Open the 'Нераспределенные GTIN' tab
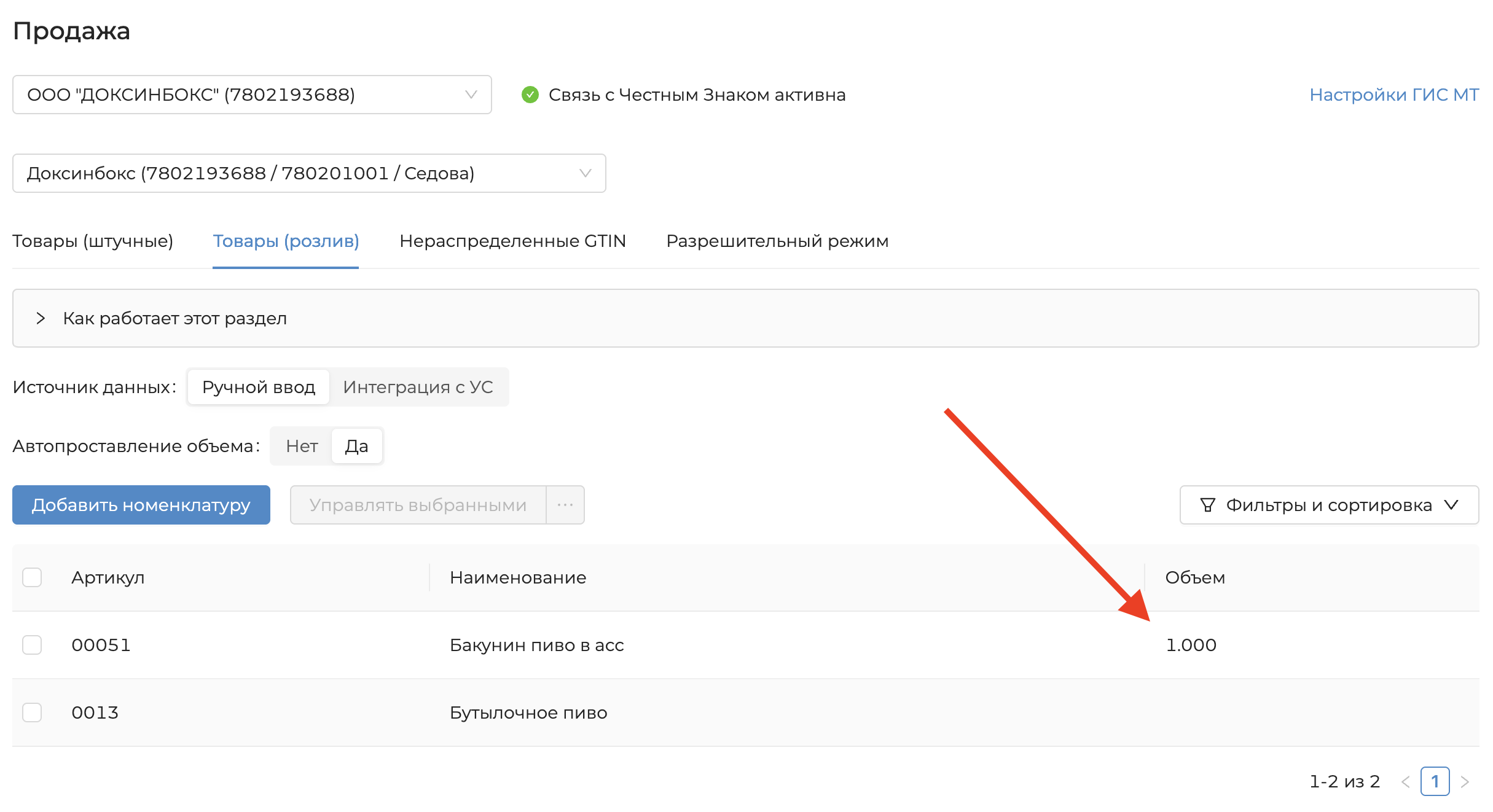The image size is (1493, 812). pyautogui.click(x=512, y=241)
